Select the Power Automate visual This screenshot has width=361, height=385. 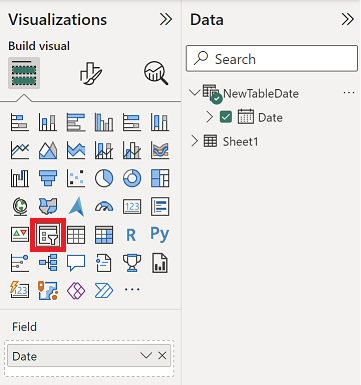click(104, 290)
